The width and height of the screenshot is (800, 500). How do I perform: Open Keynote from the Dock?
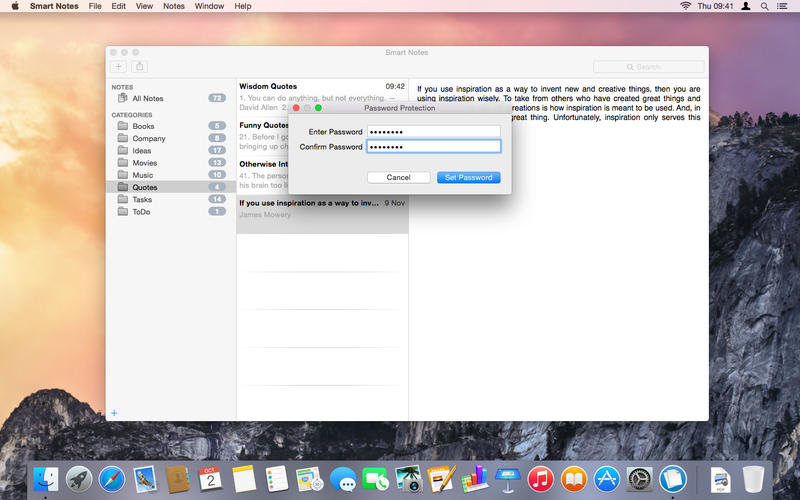pos(508,480)
